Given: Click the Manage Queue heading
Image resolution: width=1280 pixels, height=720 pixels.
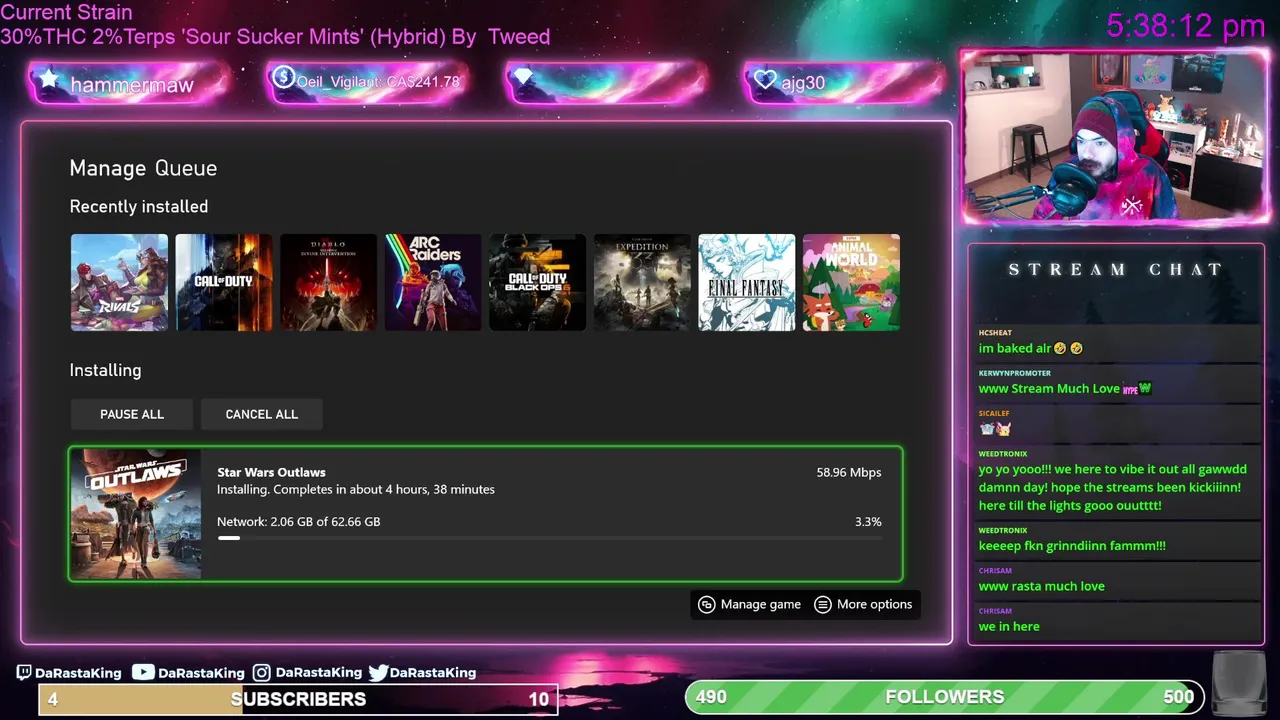Looking at the screenshot, I should 143,168.
